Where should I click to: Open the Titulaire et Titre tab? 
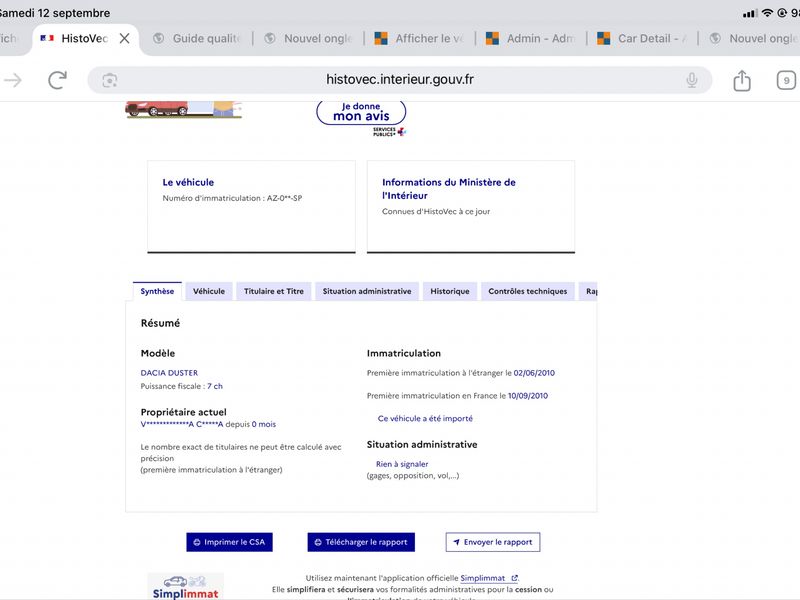coord(273,291)
